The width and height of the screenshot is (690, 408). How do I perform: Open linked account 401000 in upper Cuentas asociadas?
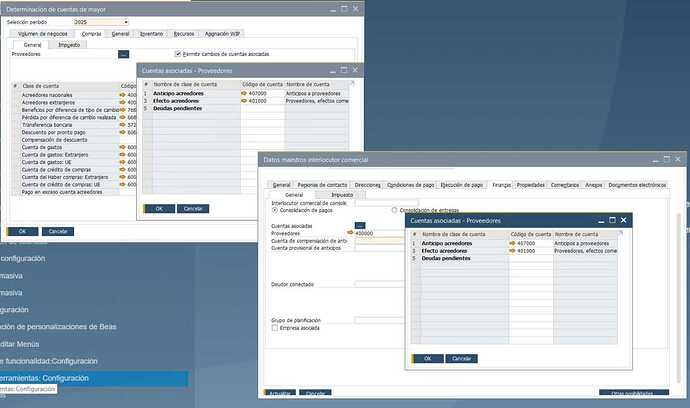245,101
